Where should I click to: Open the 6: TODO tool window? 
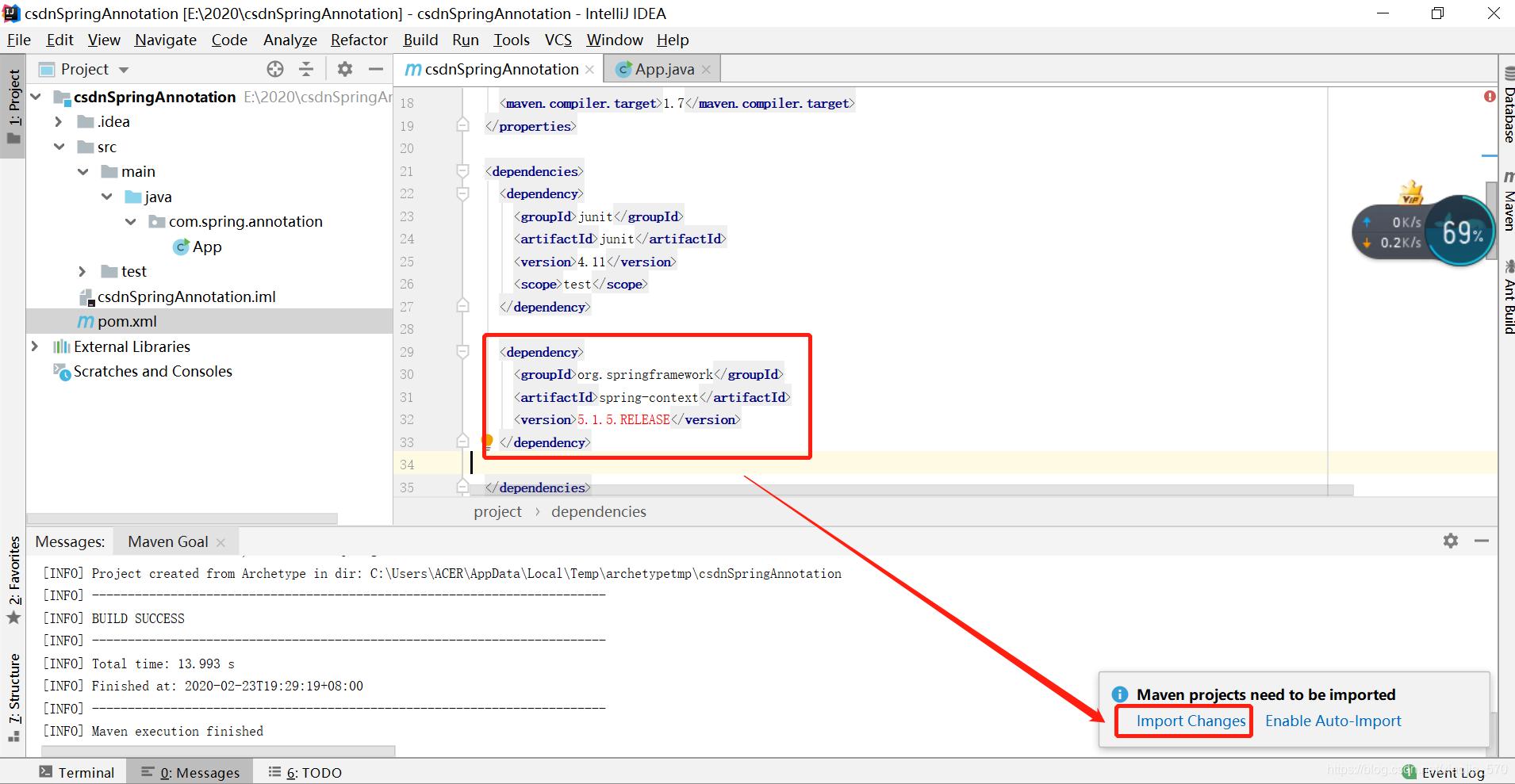tap(305, 772)
